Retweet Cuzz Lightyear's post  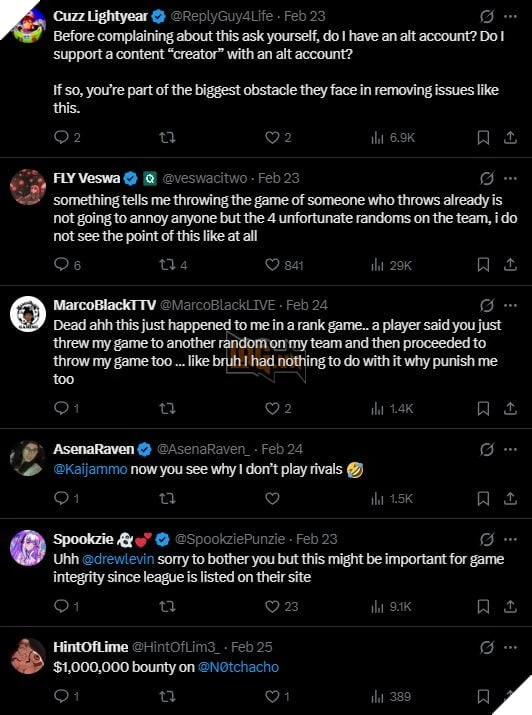tap(167, 137)
